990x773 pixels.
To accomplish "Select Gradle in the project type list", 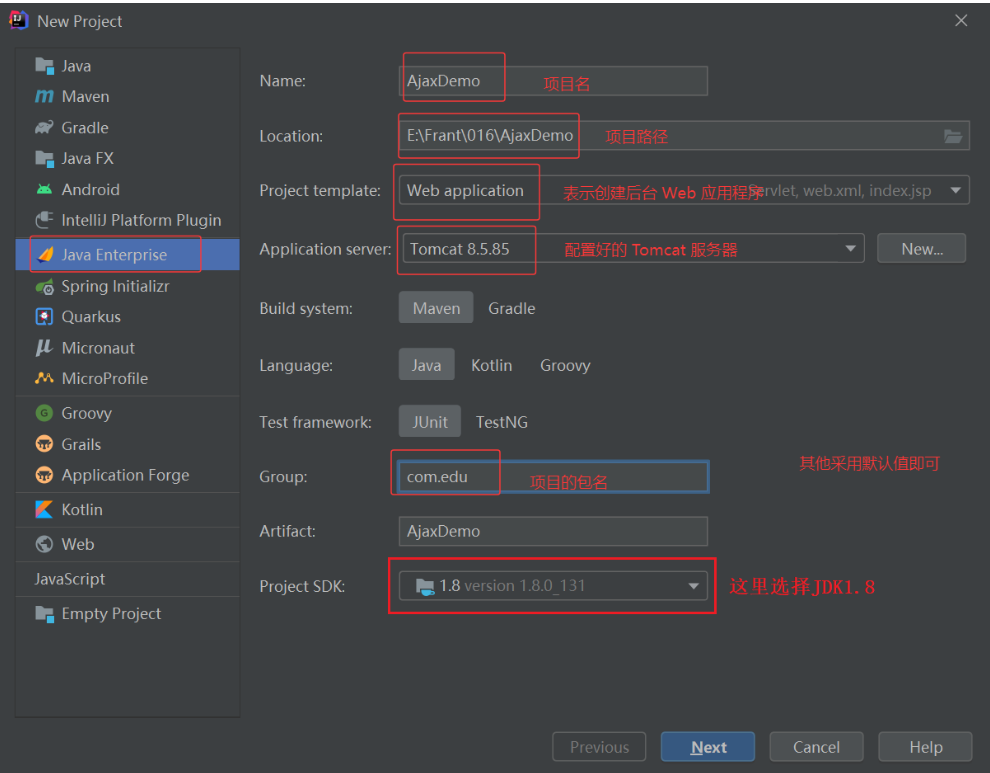I will (x=128, y=128).
